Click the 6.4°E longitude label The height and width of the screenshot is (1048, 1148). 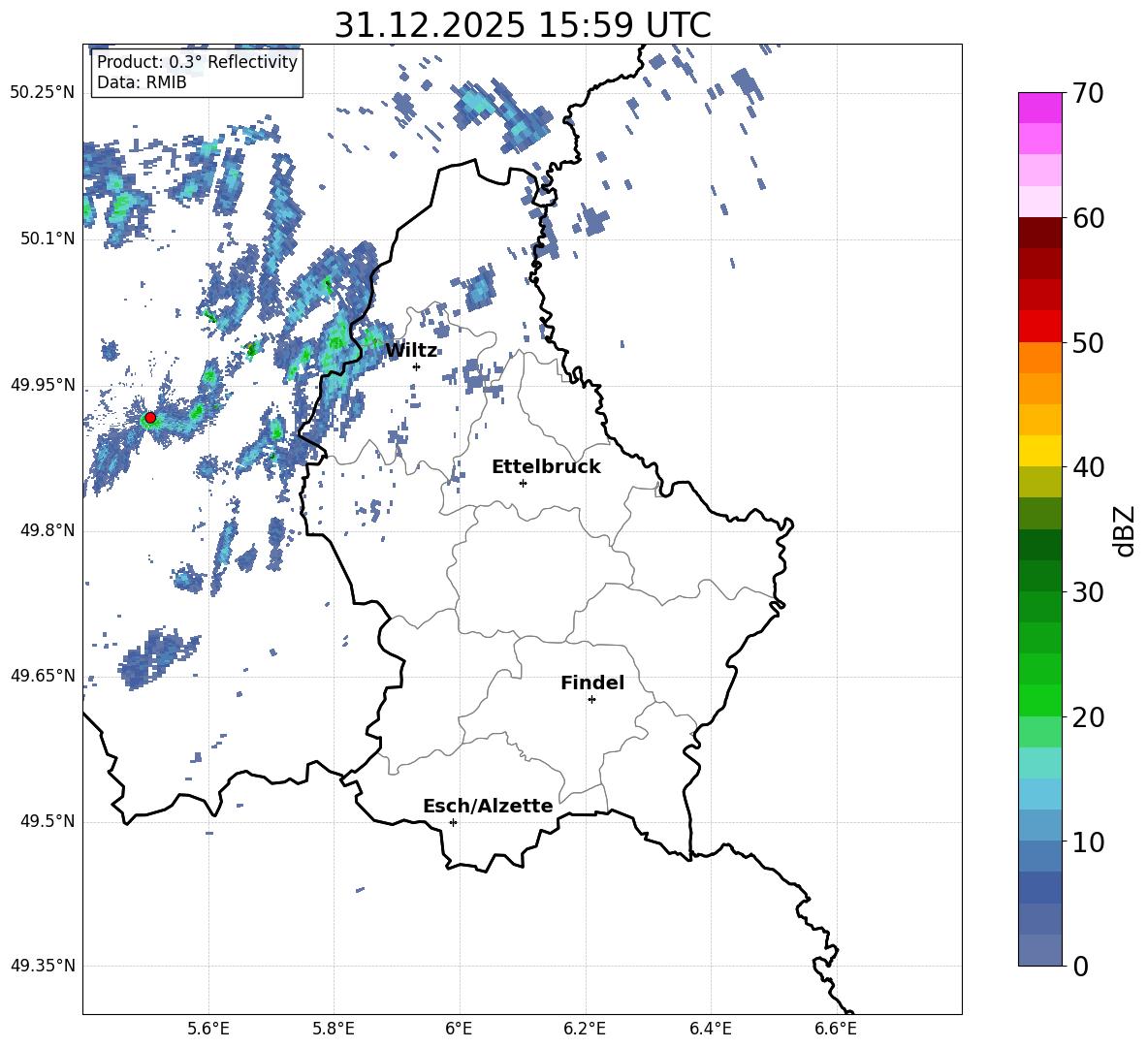click(x=710, y=1030)
